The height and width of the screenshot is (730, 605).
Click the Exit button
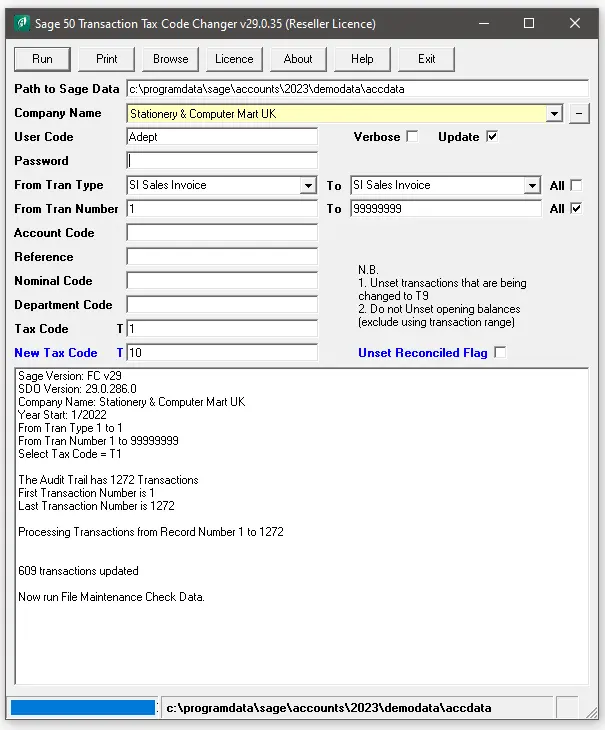tap(426, 59)
